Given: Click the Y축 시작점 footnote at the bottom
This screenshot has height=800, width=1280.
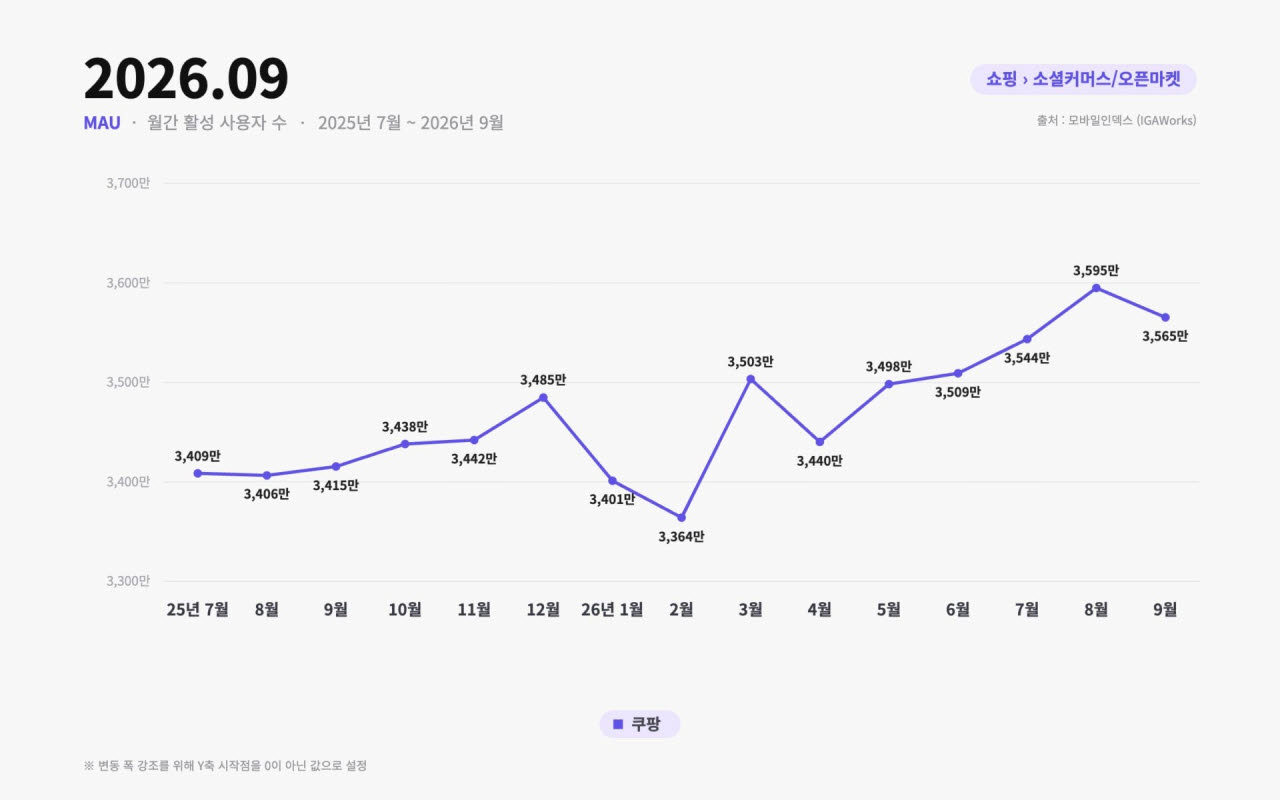Looking at the screenshot, I should (225, 766).
